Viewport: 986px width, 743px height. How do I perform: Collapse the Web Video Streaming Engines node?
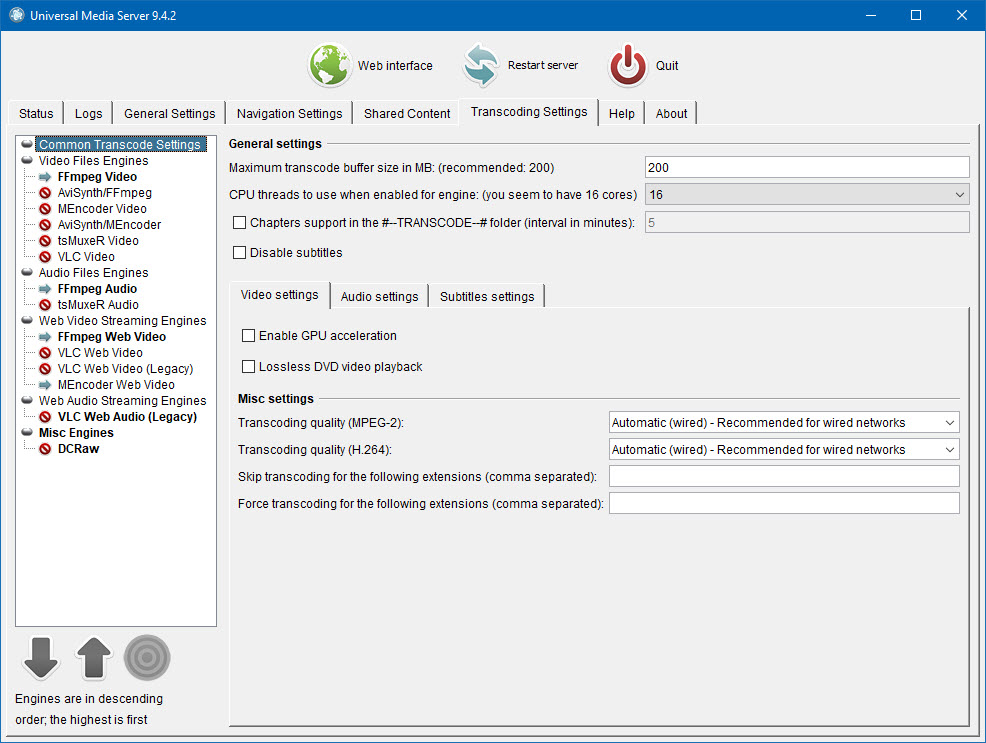27,320
